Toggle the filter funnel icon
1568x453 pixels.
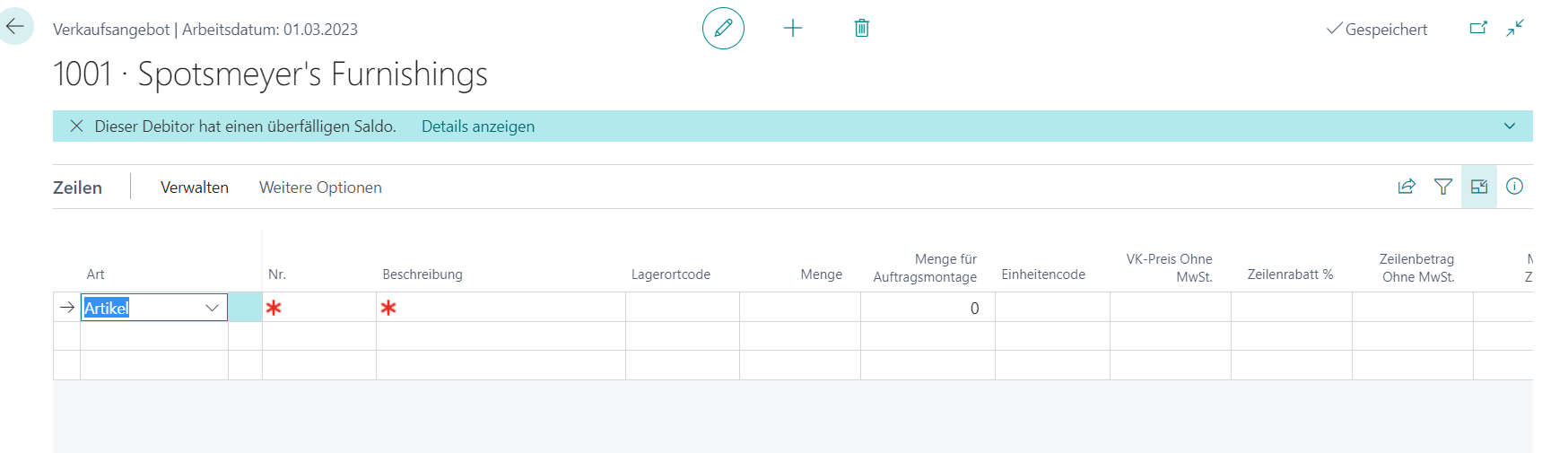(1443, 187)
